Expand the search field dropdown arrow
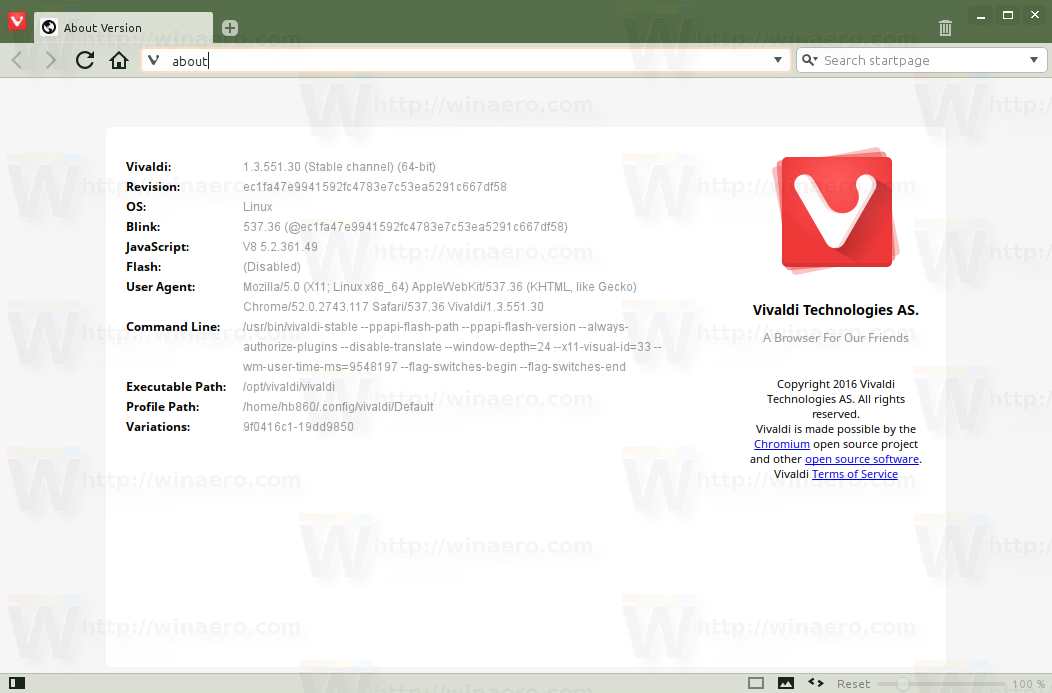Image resolution: width=1052 pixels, height=693 pixels. (1034, 60)
